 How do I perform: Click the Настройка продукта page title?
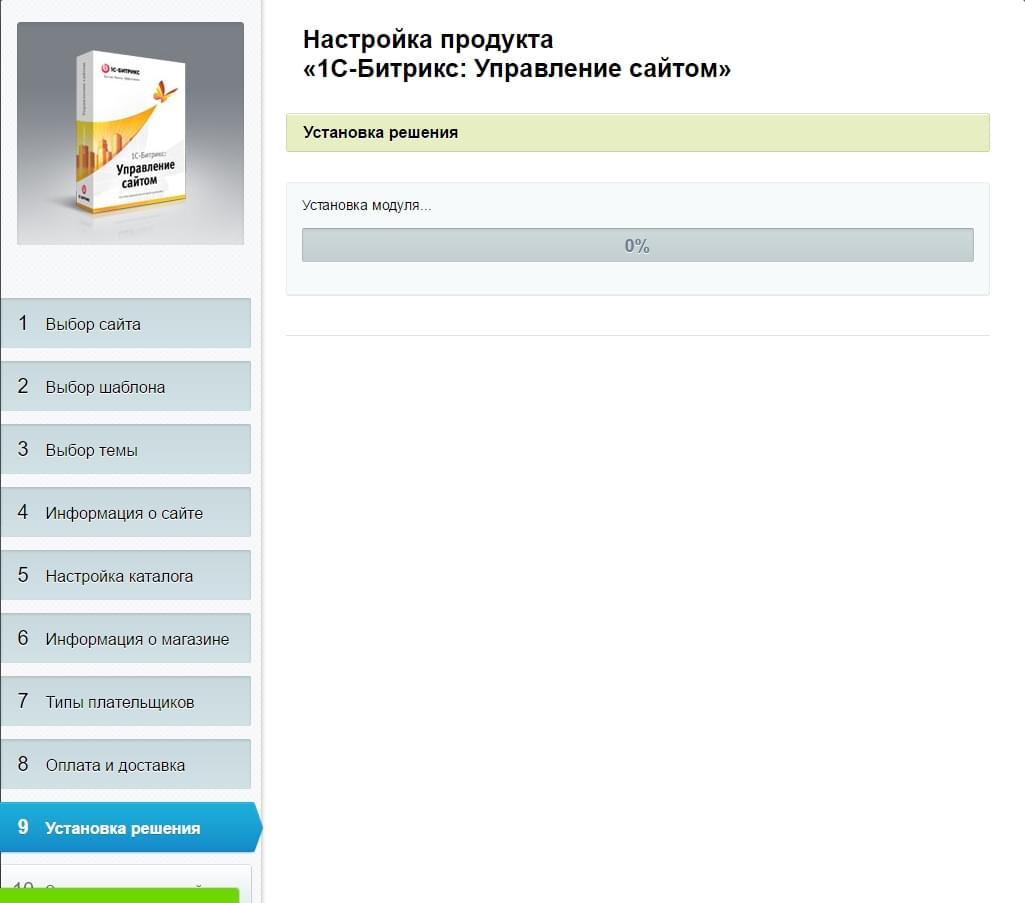[x=516, y=54]
